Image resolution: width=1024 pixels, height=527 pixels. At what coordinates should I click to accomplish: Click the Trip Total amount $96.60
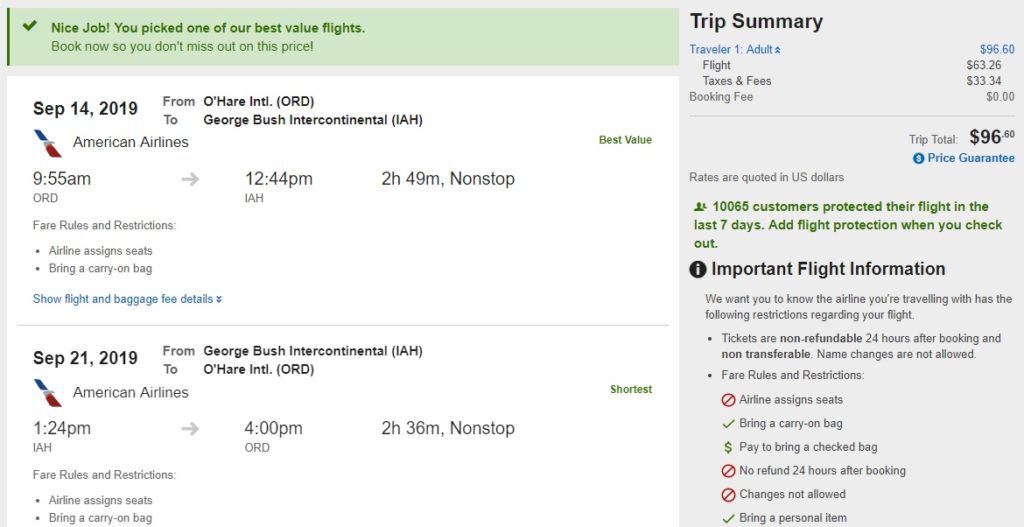(991, 138)
